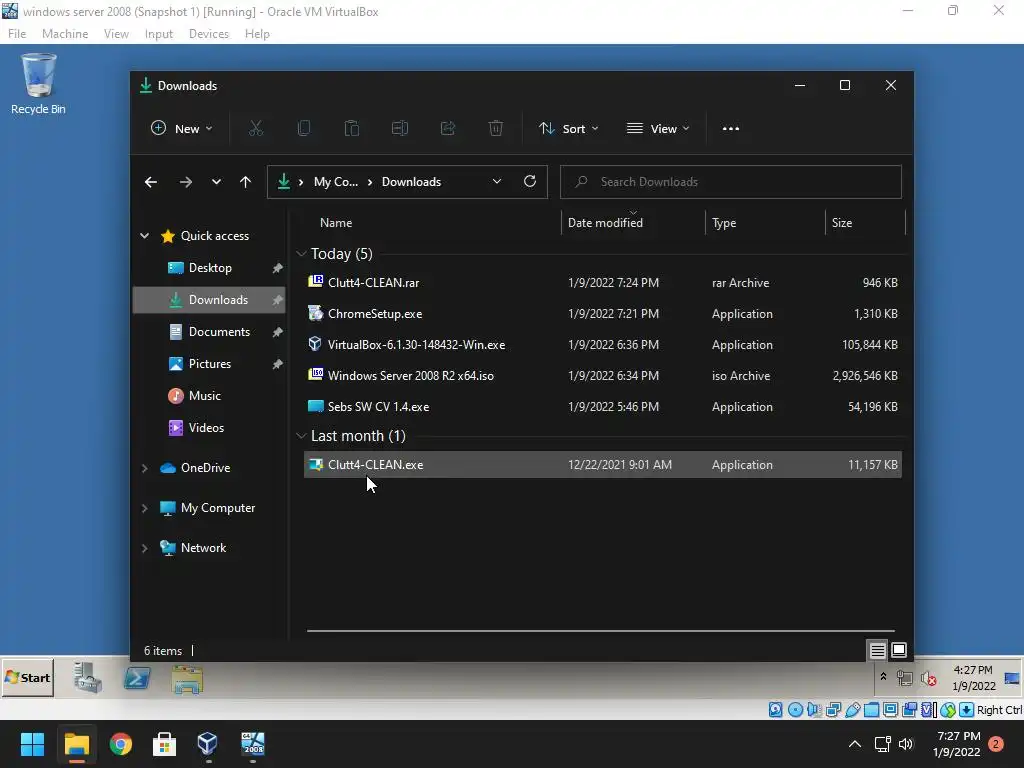Open the View layout dropdown
Viewport: 1024px width, 768px height.
[658, 129]
